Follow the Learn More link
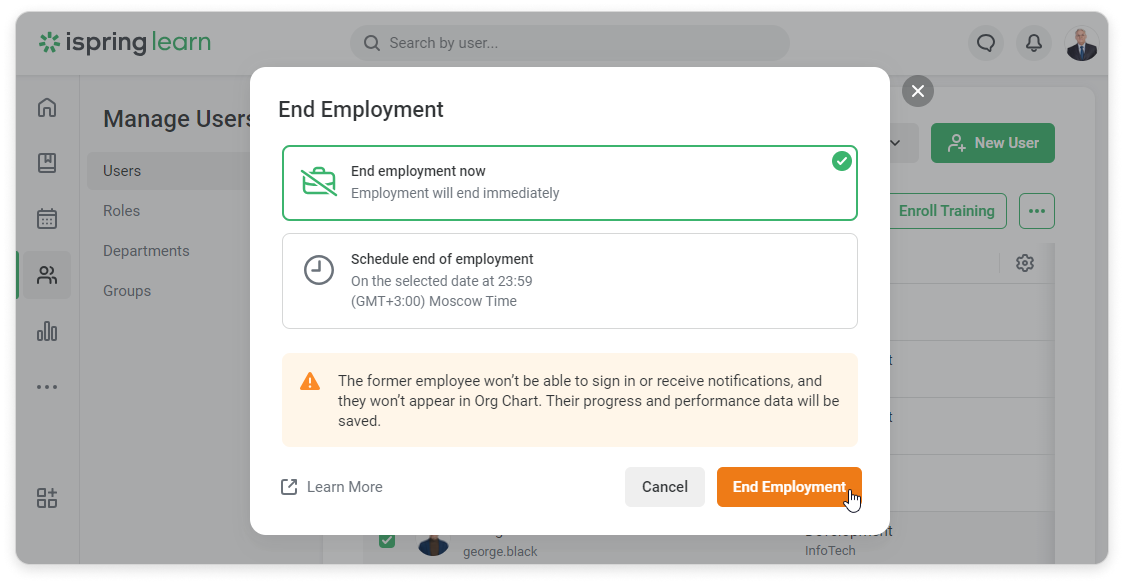 (332, 487)
